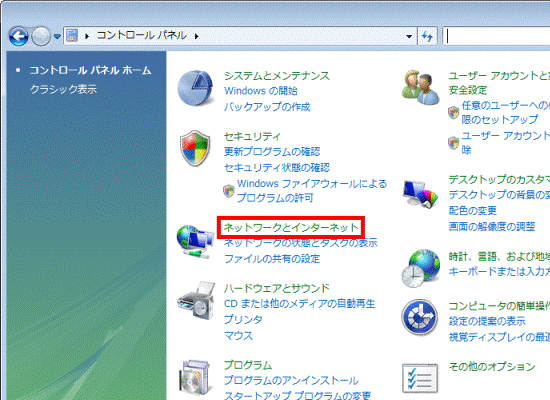The height and width of the screenshot is (400, 550).
Task: Click 更新プログラムの確認 link
Action: 272,152
